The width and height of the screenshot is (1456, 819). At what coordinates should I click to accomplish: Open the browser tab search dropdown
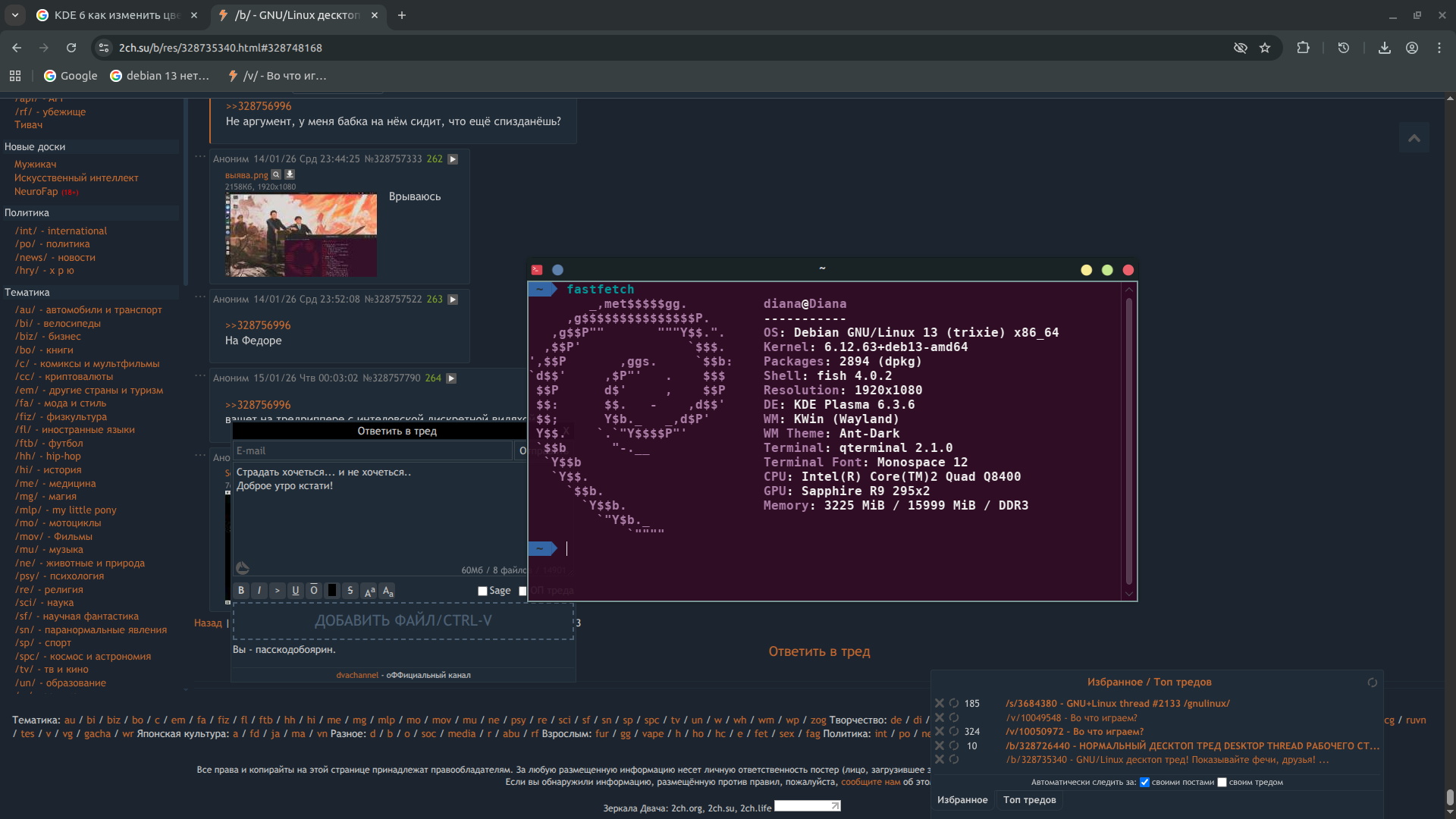click(14, 15)
